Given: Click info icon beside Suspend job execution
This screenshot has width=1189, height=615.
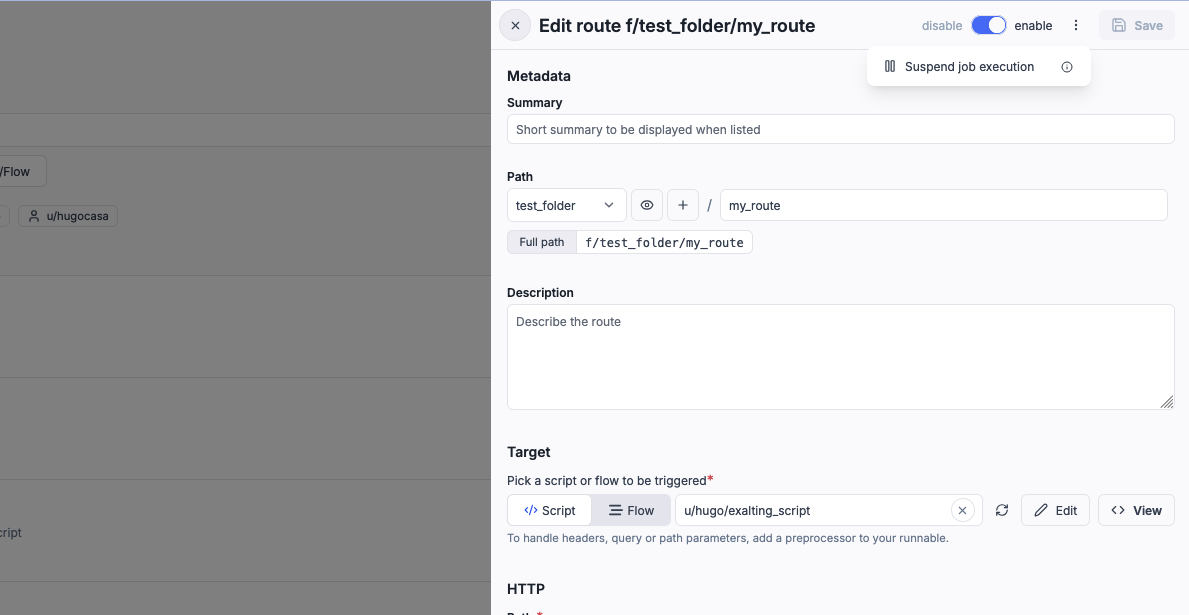Looking at the screenshot, I should point(1066,67).
